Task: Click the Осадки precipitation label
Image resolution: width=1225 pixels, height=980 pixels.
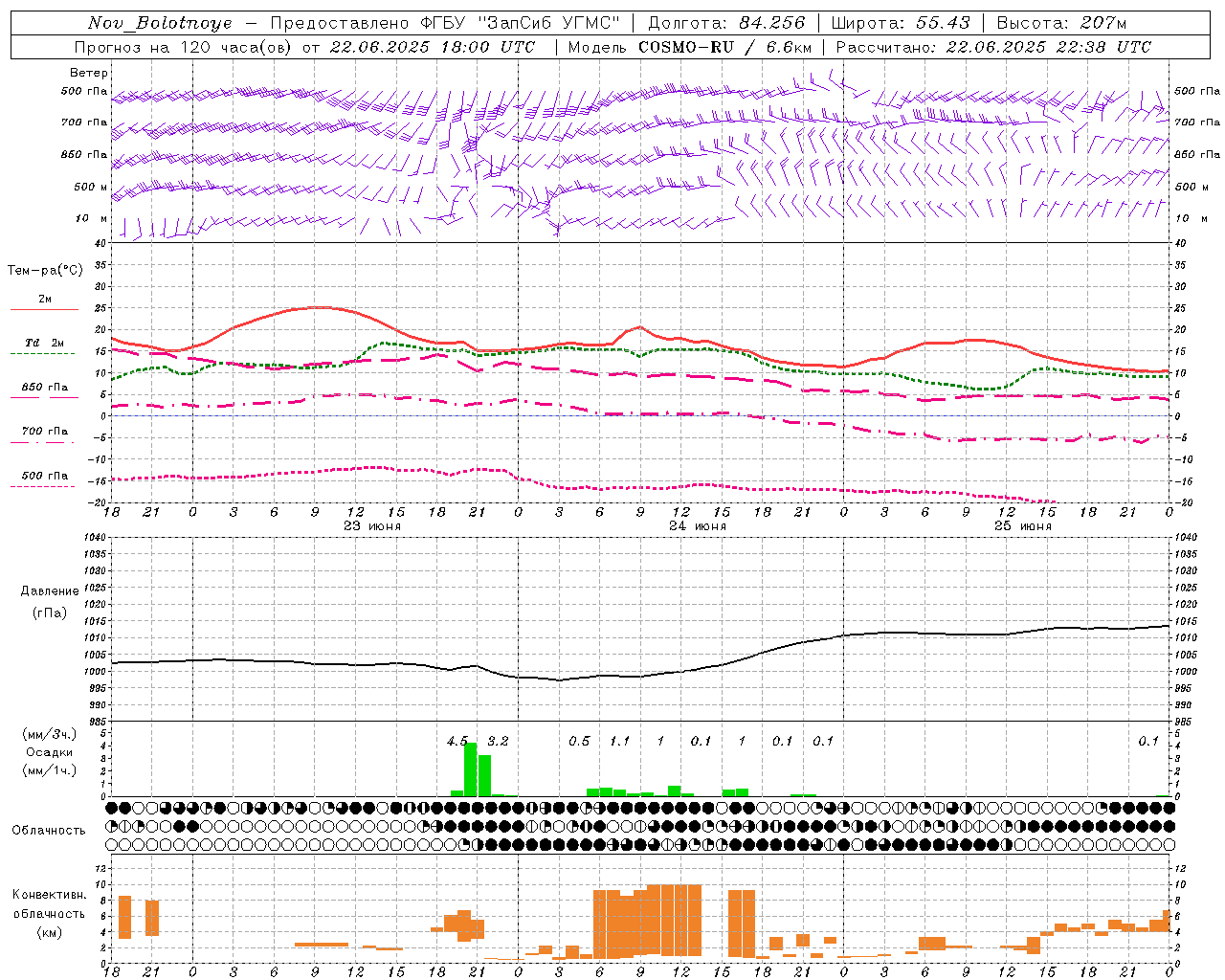Action: 49,752
